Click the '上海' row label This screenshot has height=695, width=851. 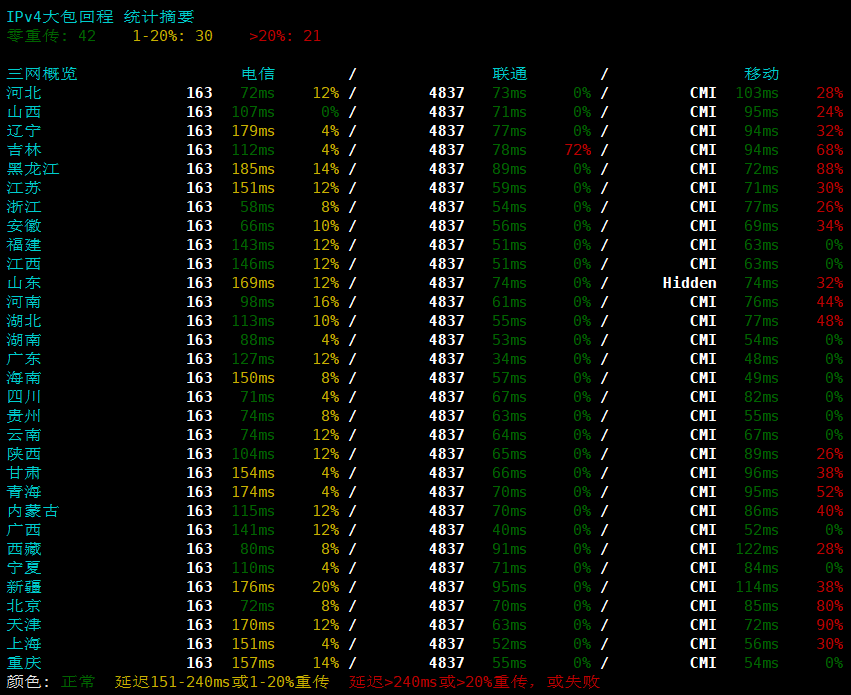point(24,643)
